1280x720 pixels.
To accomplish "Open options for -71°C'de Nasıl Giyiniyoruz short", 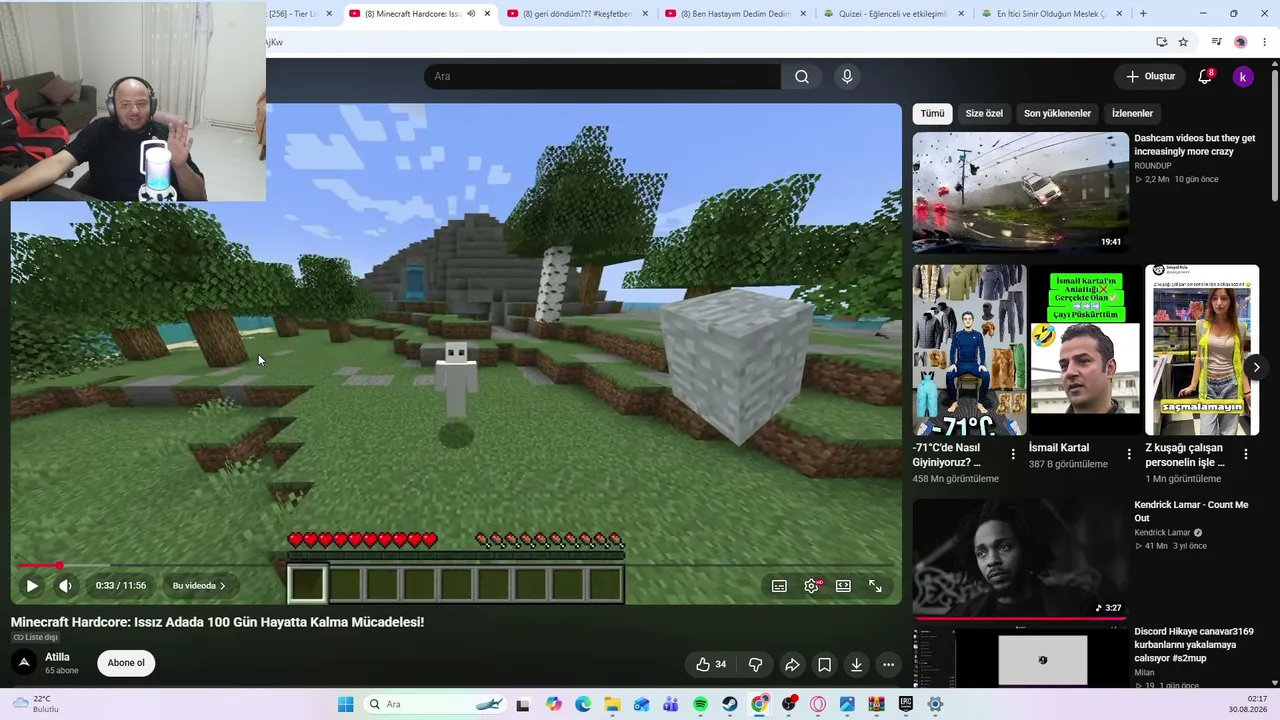I will (1013, 455).
